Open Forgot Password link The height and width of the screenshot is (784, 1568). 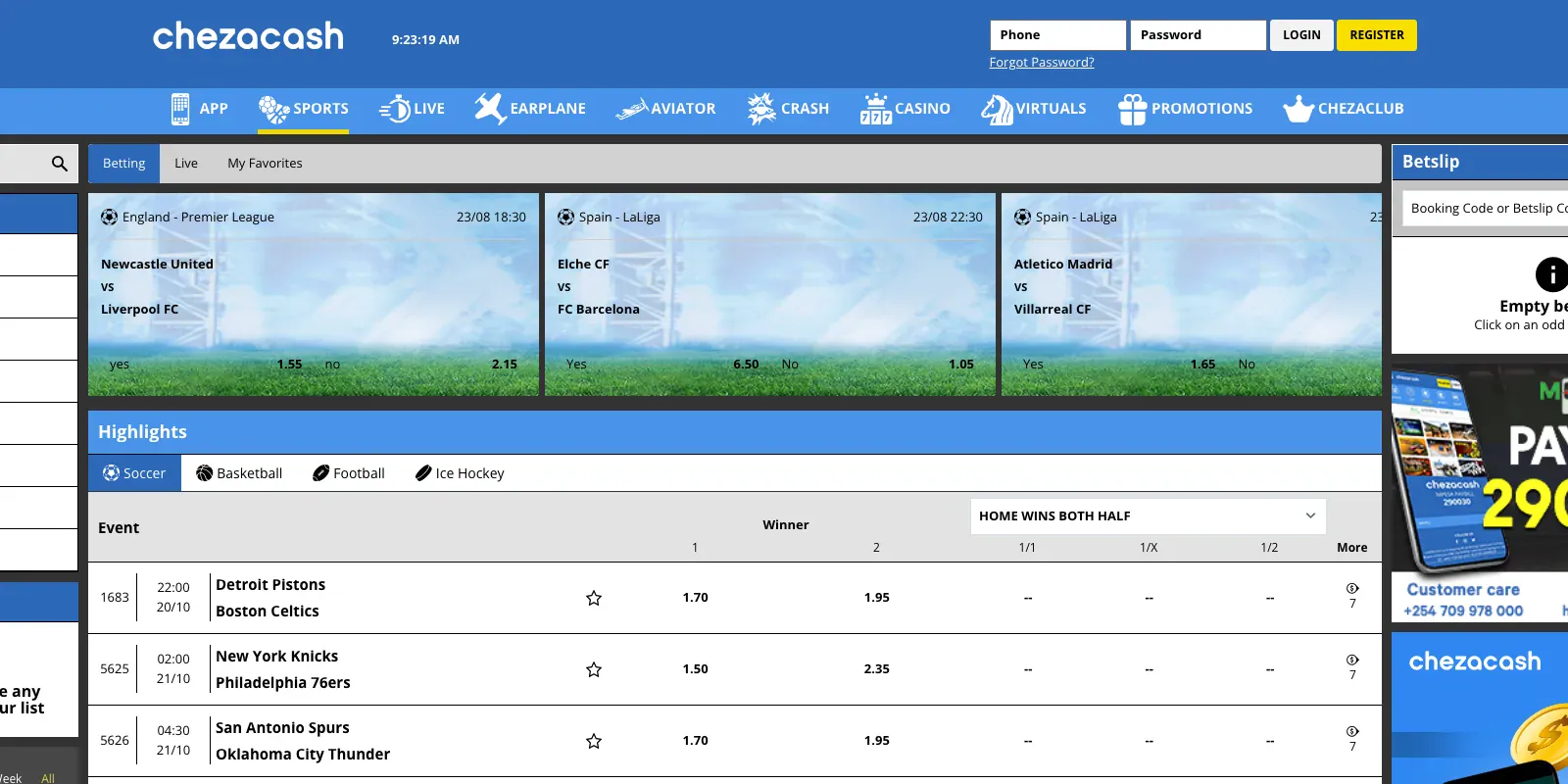[1042, 62]
